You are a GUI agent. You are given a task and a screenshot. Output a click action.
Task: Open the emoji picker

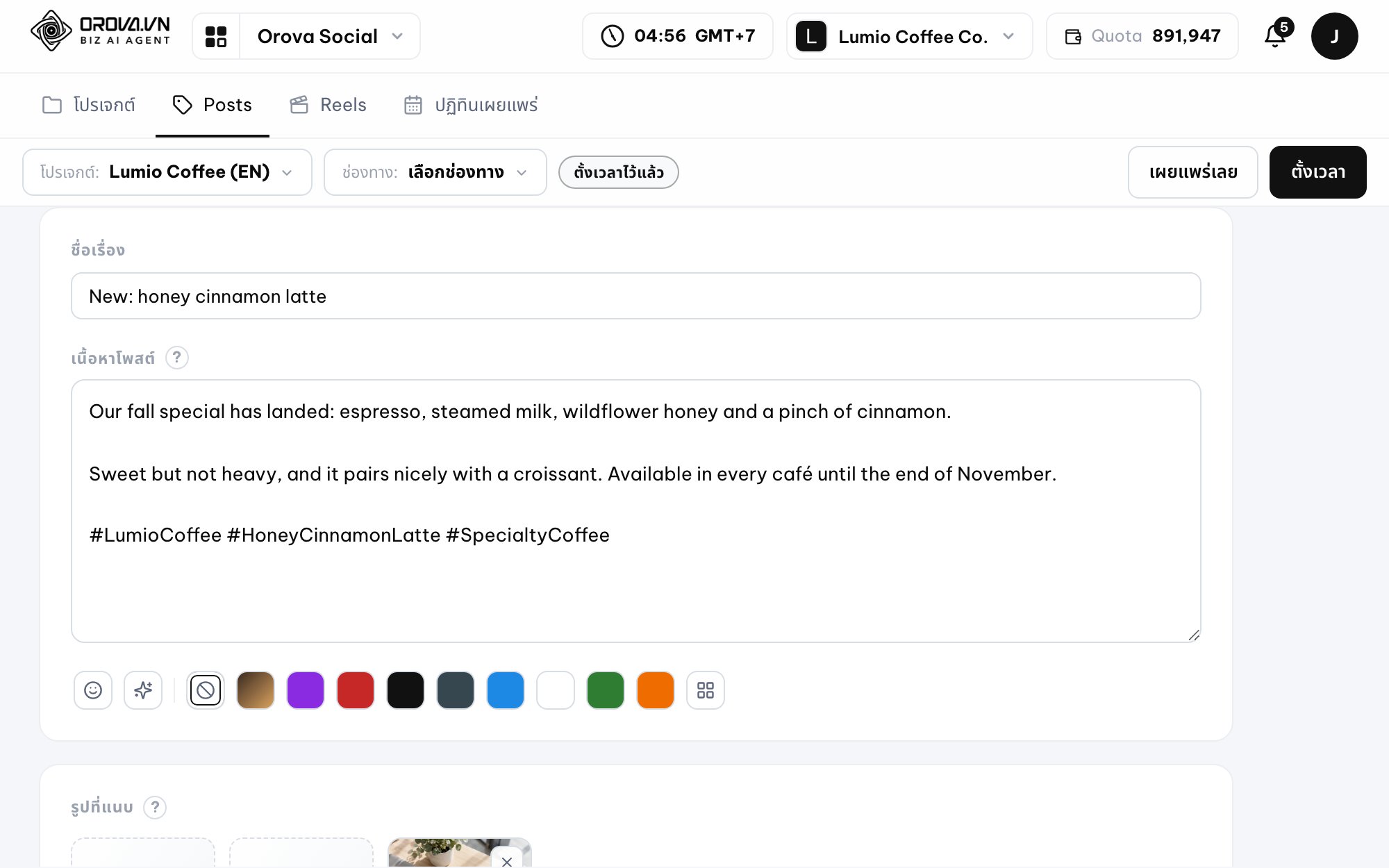(x=93, y=690)
